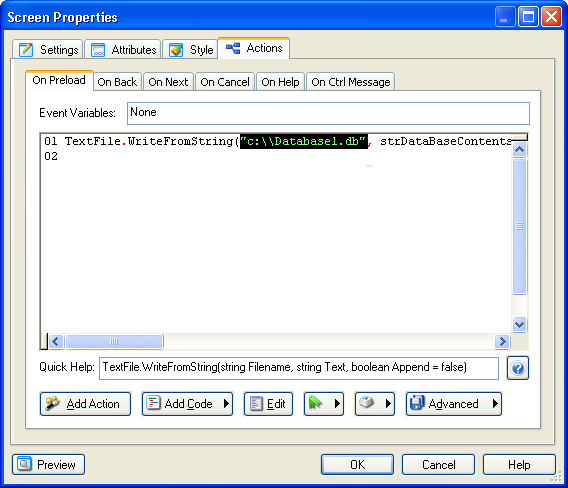Click the Quick Help text field

pos(299,368)
